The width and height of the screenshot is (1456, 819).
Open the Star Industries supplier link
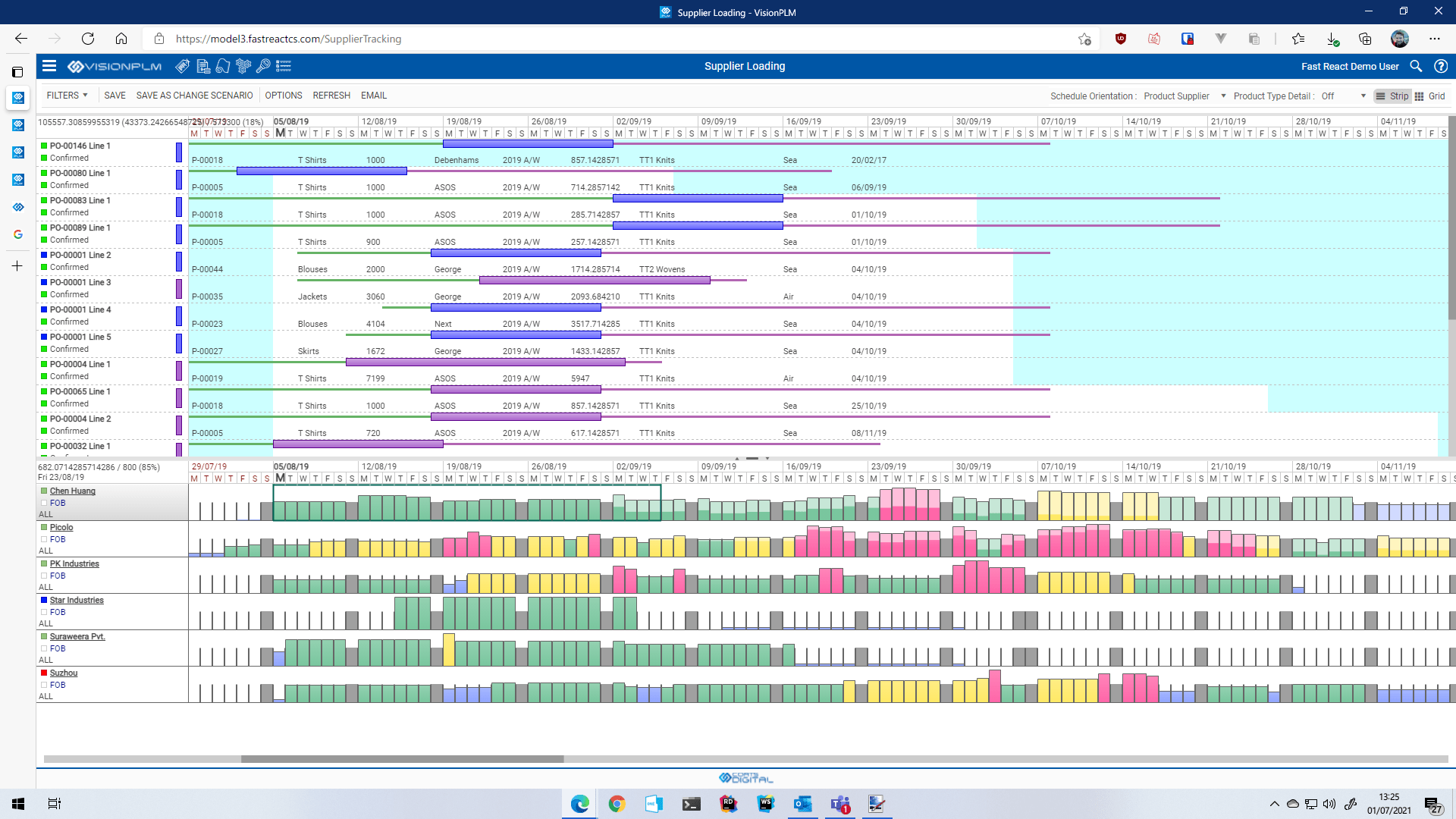pos(77,600)
